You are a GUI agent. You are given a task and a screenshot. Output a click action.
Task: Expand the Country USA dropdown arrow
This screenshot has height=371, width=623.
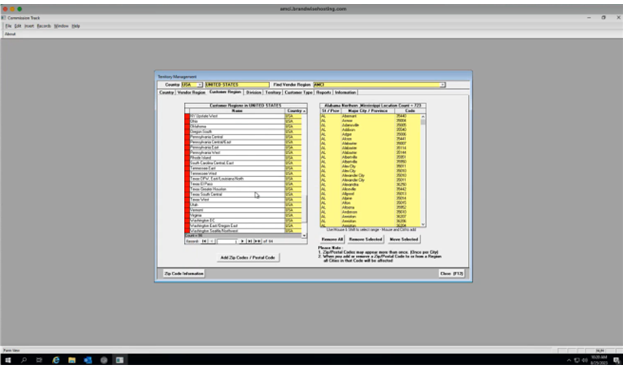pos(200,85)
